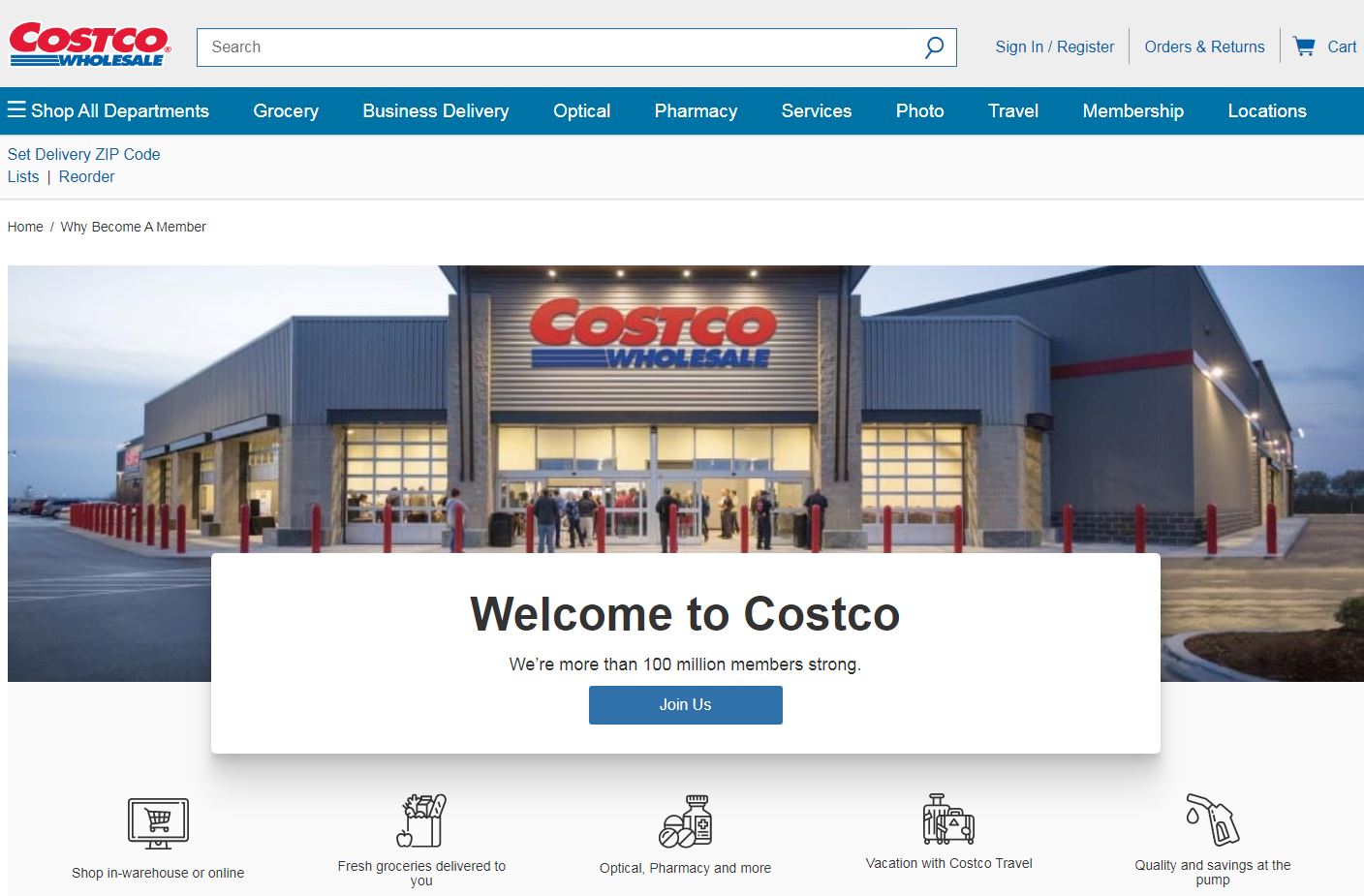Screen dimensions: 1364x896
Task: Click Quality and savings at the pump
Action: (1213, 872)
